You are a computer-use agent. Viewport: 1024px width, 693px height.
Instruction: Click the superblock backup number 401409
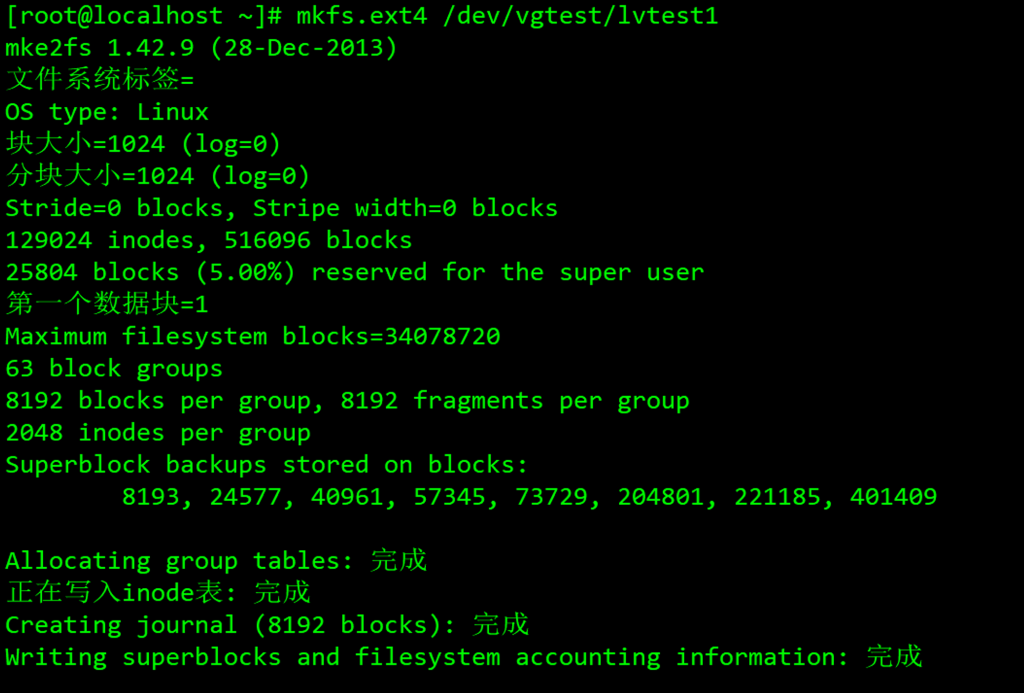click(893, 497)
